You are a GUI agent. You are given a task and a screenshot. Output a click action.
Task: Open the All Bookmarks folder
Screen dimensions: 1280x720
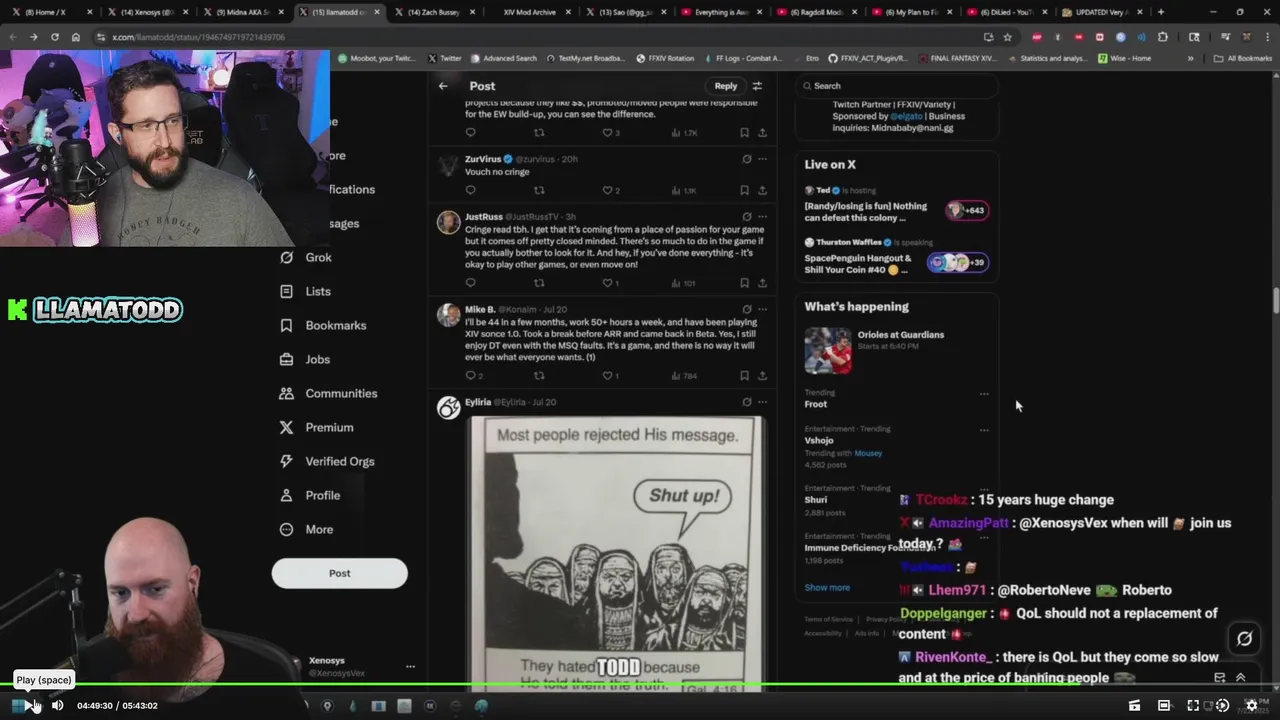(1242, 58)
